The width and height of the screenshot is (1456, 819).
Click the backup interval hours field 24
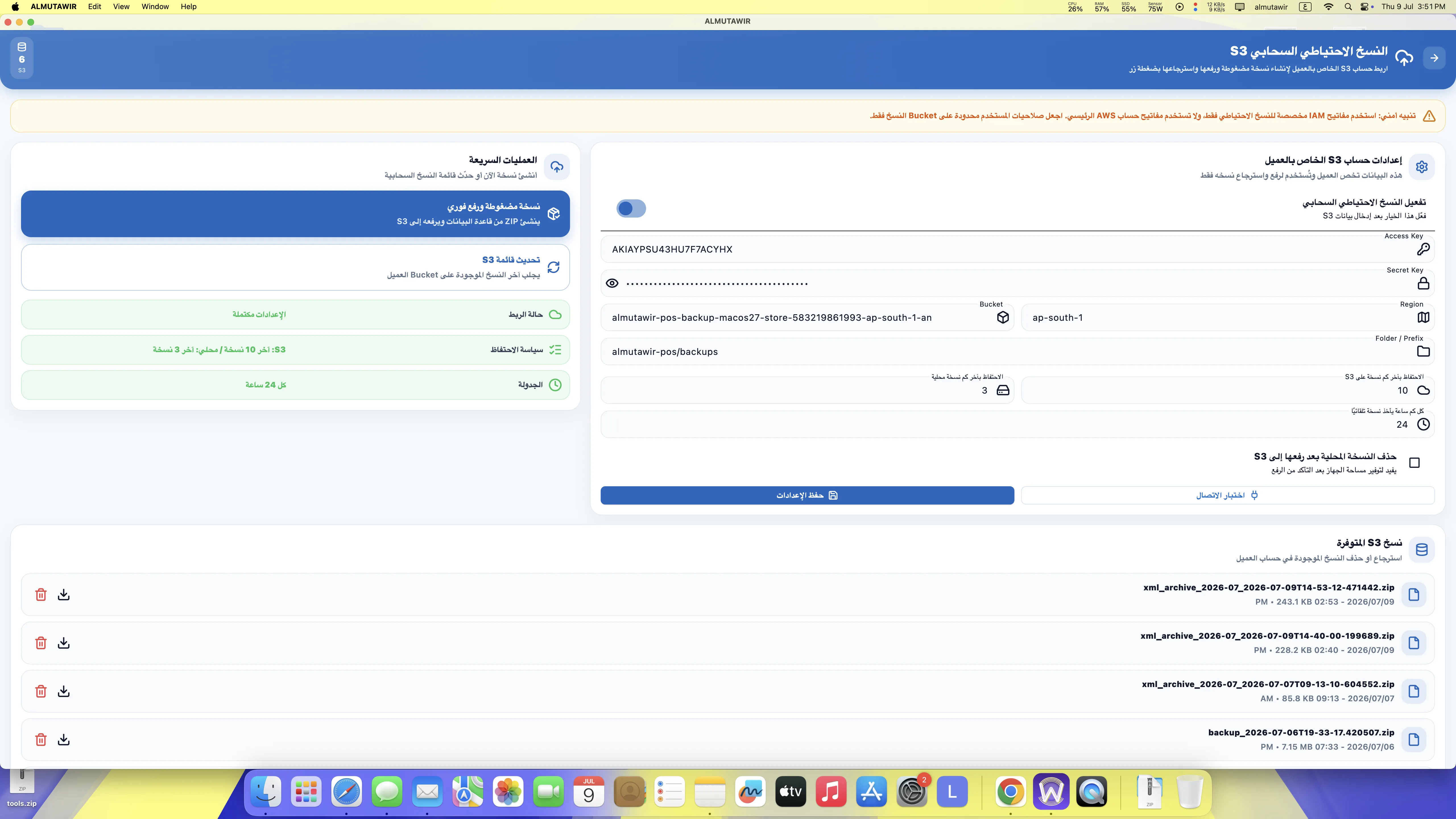tap(1017, 425)
